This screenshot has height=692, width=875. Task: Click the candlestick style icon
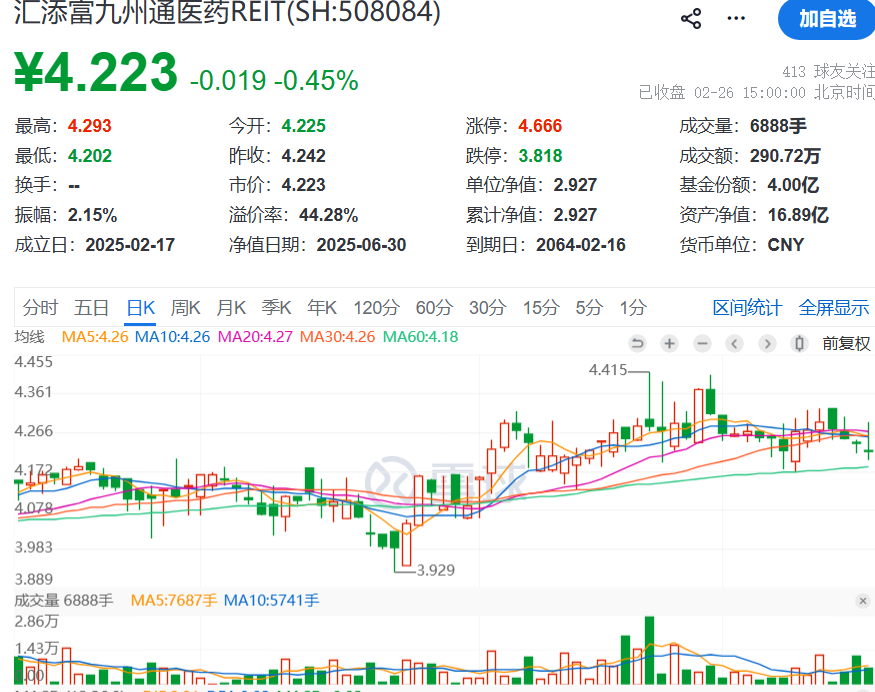pyautogui.click(x=799, y=343)
